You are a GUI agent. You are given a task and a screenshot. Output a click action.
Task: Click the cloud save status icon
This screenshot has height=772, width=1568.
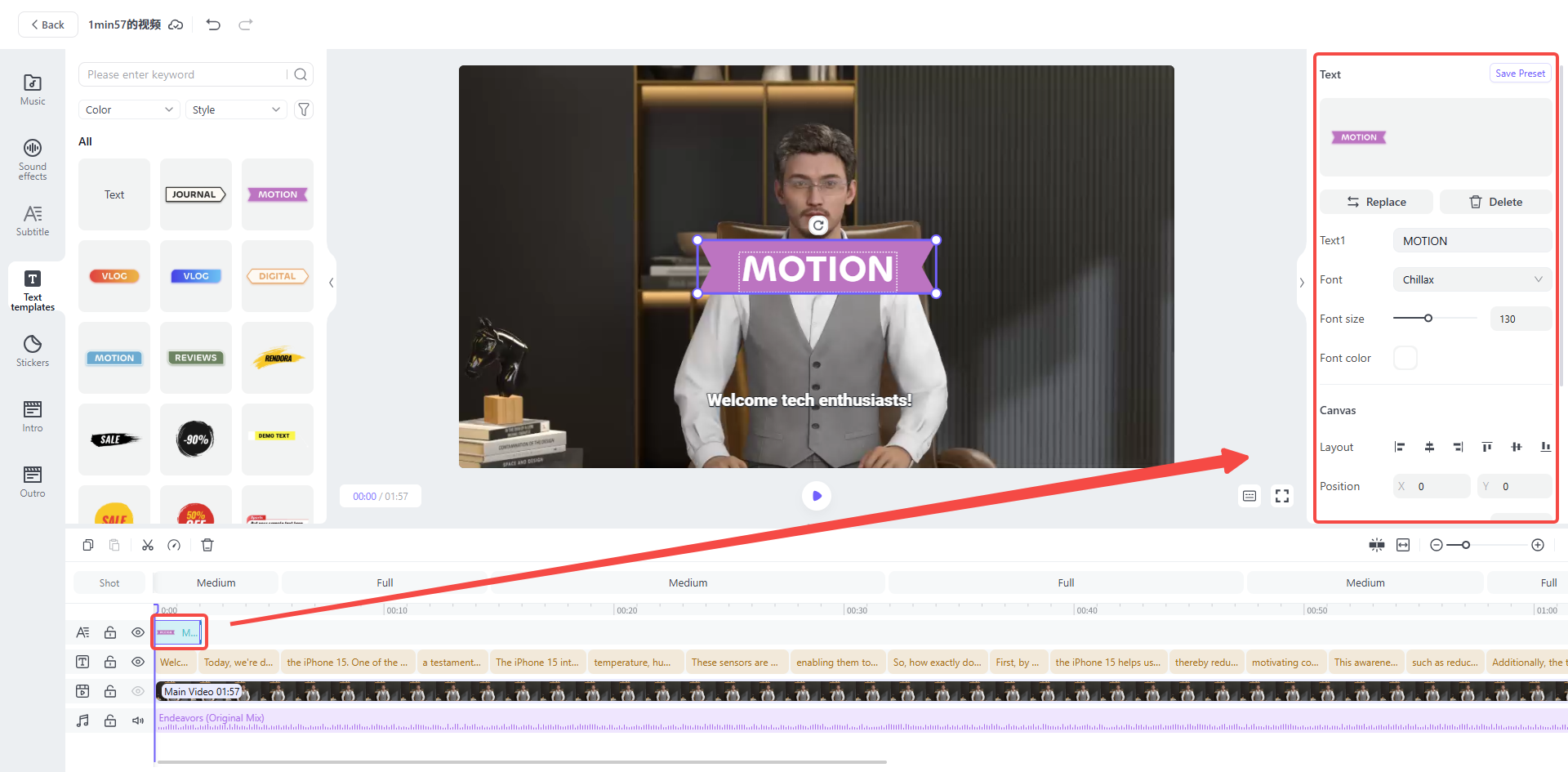click(x=176, y=25)
